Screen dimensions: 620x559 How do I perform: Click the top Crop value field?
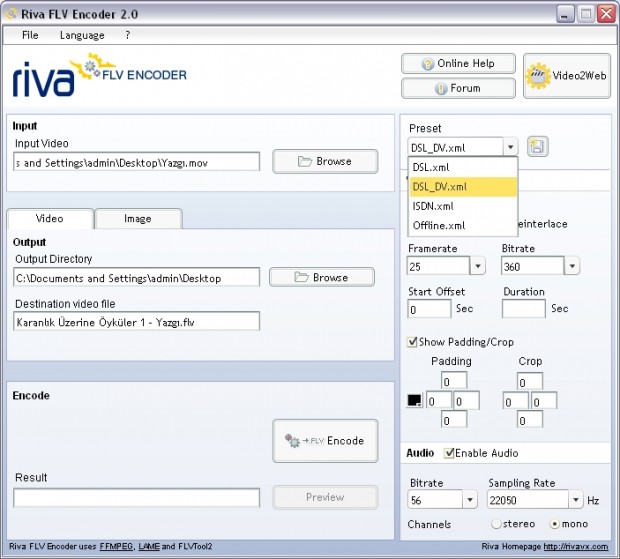tap(530, 381)
